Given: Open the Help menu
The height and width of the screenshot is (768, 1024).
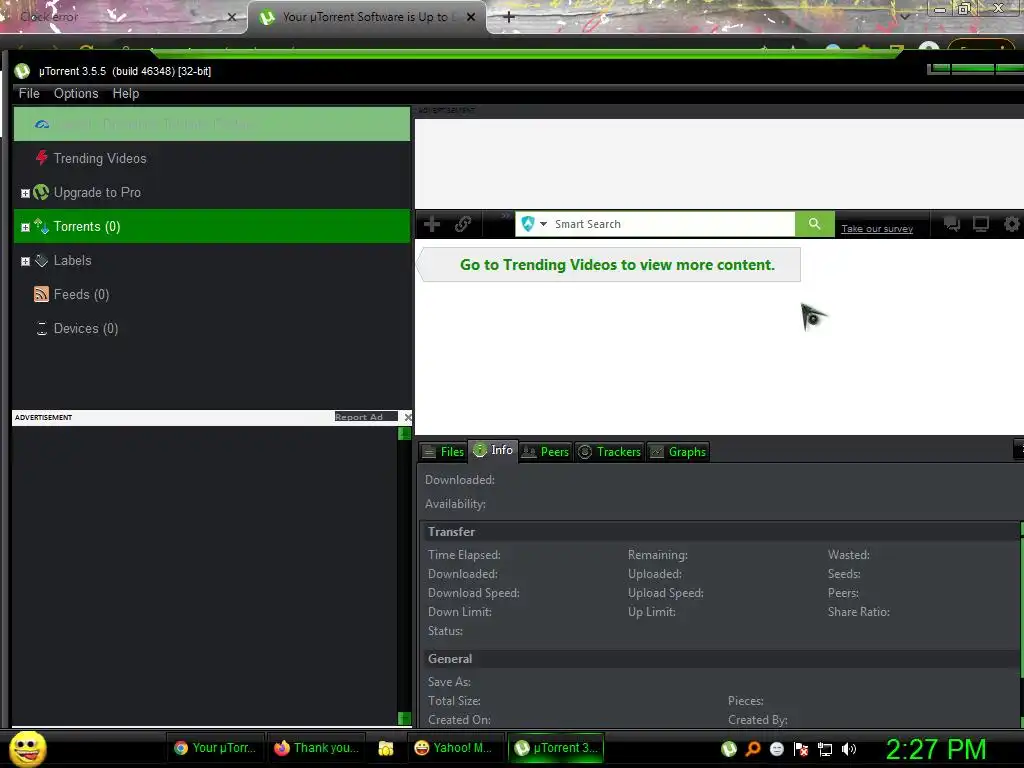Looking at the screenshot, I should coord(125,93).
